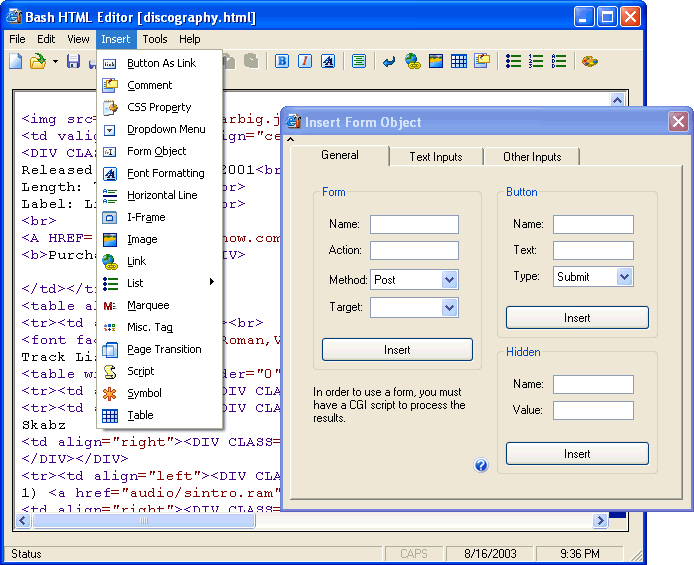Click the Bold toolbar icon

[x=282, y=62]
